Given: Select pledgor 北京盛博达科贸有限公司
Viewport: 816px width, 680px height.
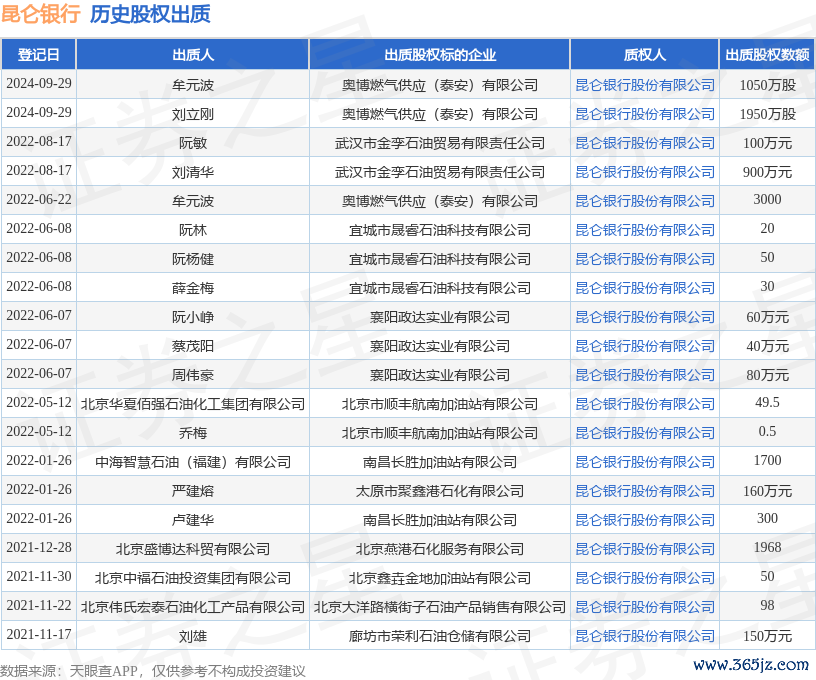Looking at the screenshot, I should [193, 549].
